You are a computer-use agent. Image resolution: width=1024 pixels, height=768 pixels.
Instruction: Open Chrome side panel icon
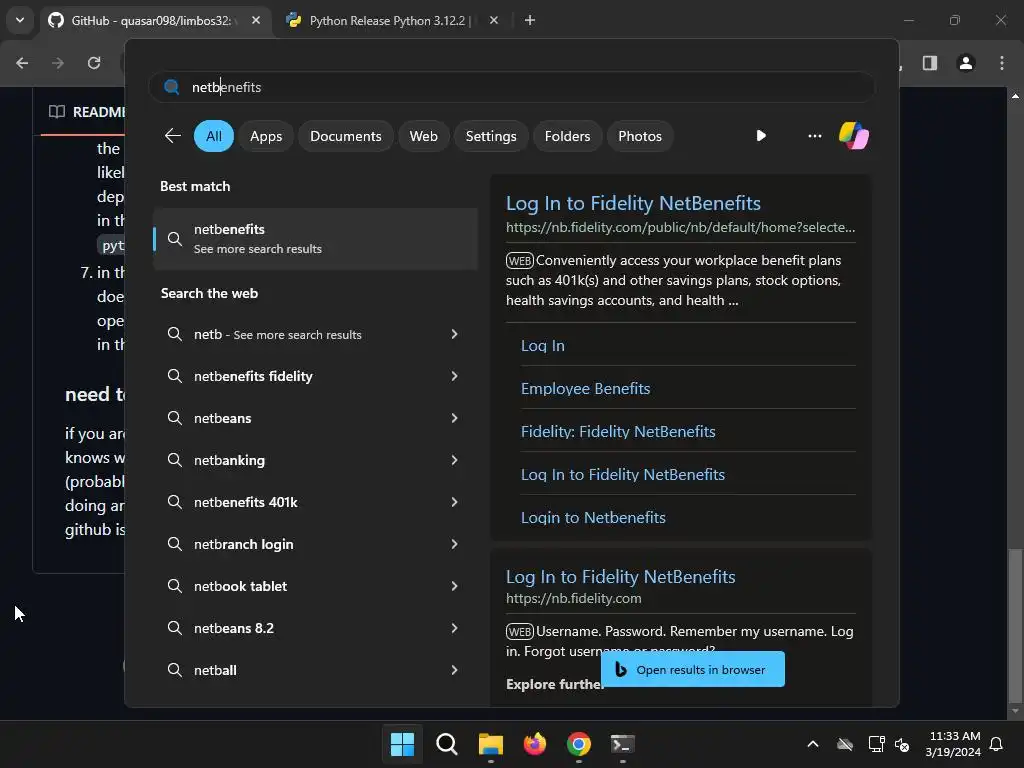click(x=930, y=63)
